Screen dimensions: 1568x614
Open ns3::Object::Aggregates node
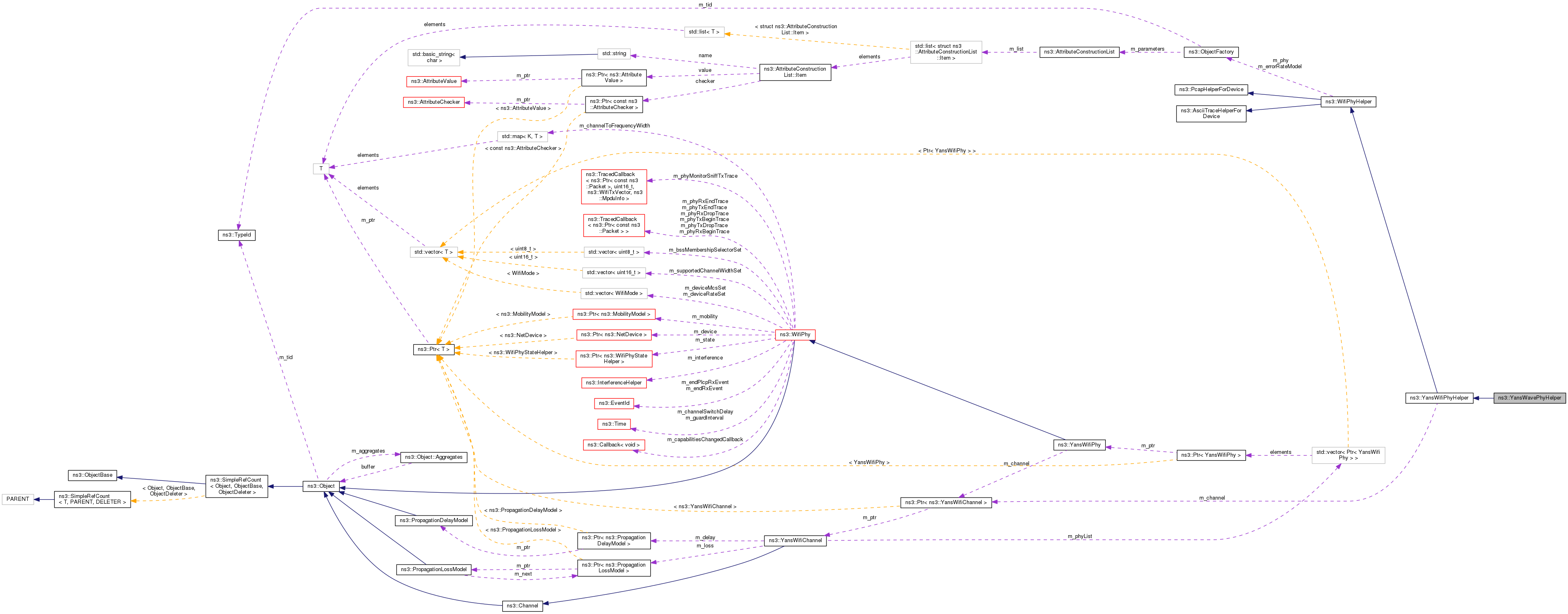point(433,457)
